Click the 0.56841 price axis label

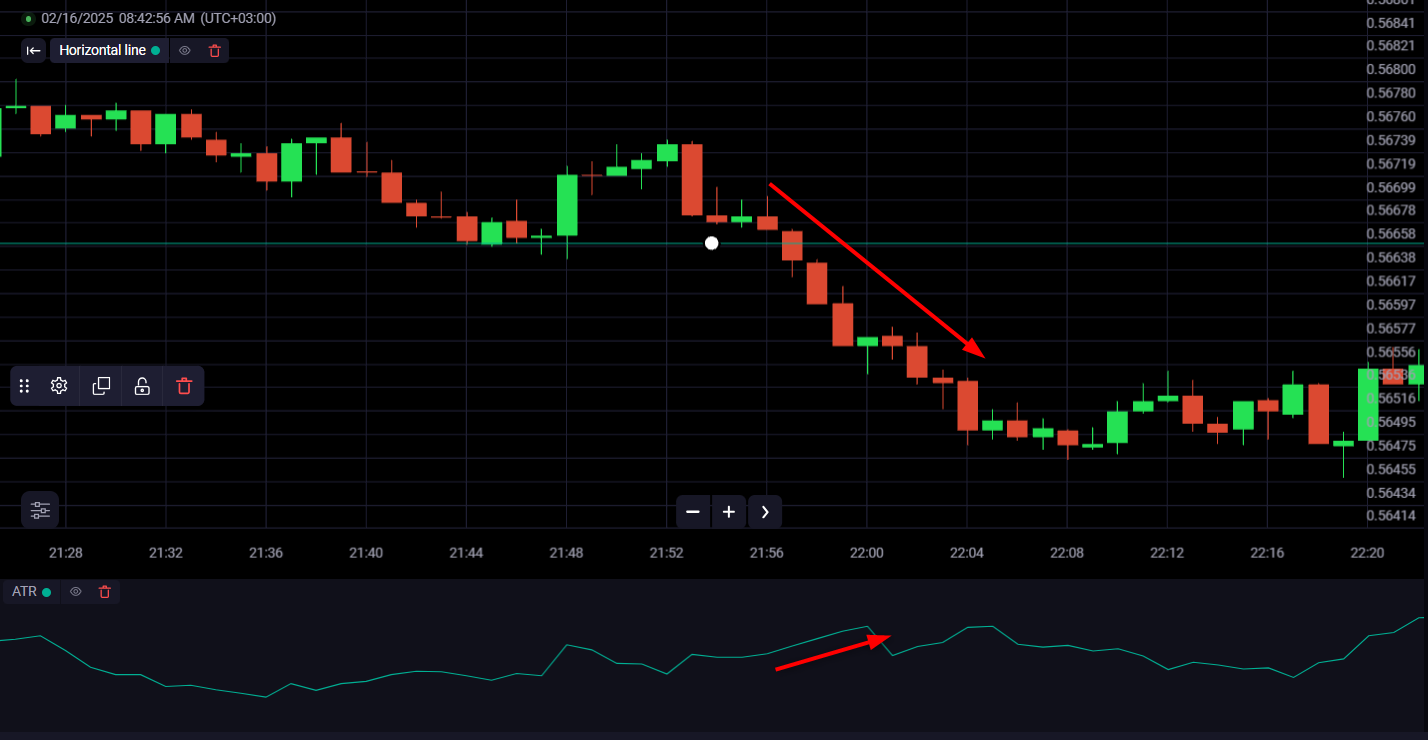tap(1391, 22)
